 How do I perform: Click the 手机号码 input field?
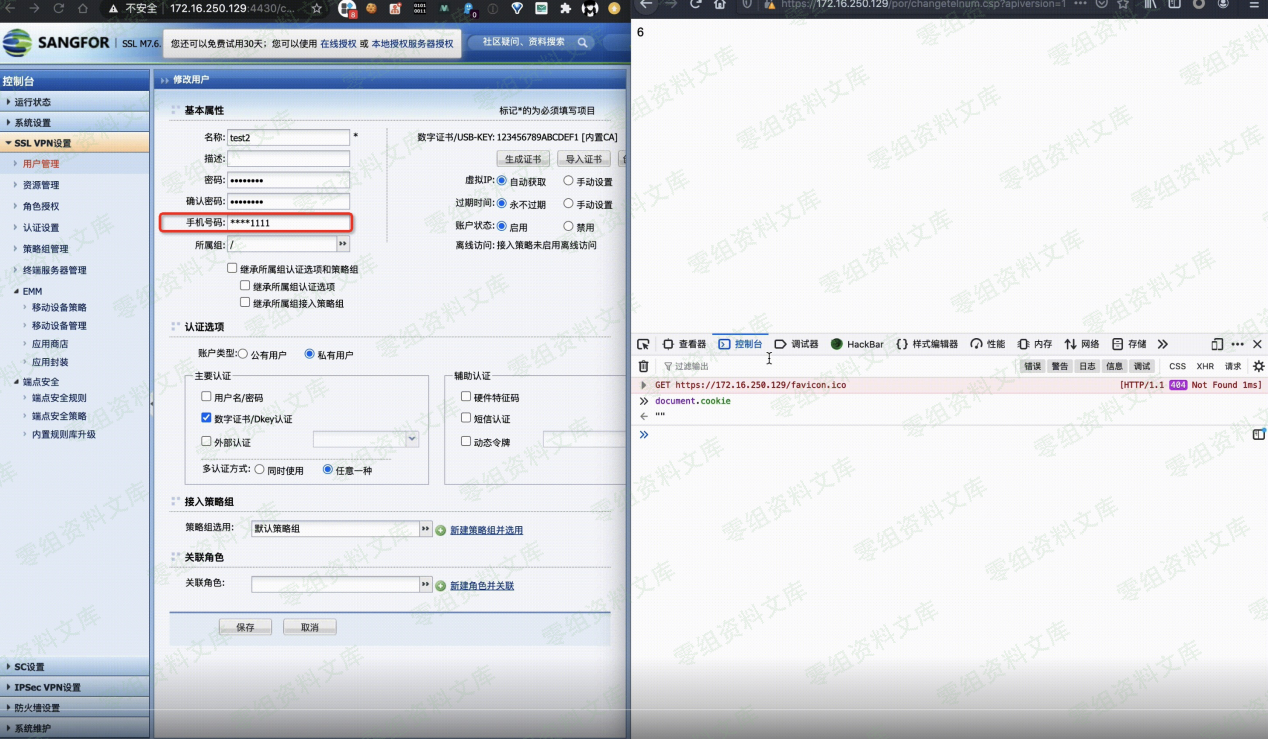[x=288, y=223]
